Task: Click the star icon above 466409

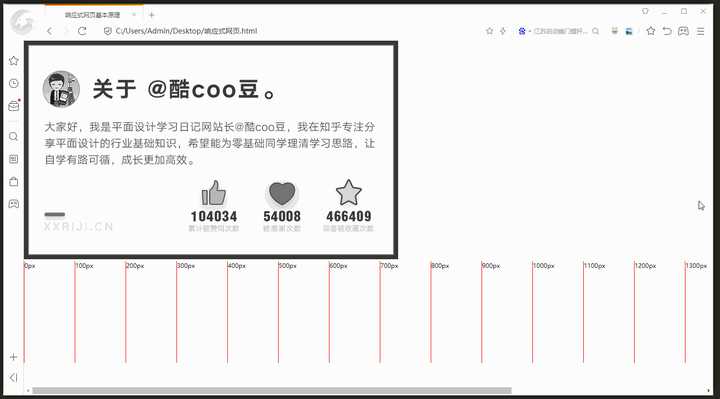Action: 349,192
